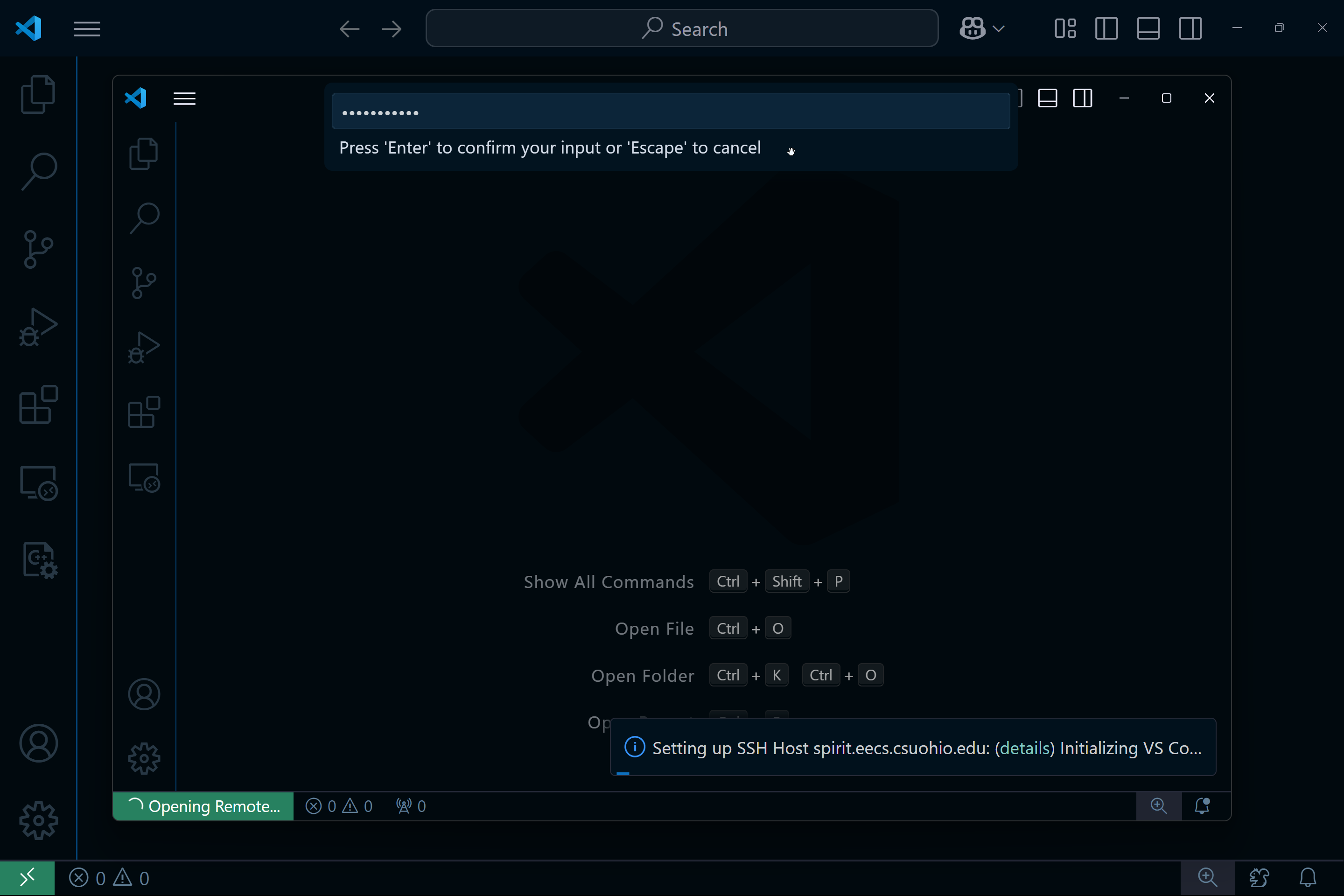Image resolution: width=1344 pixels, height=896 pixels.
Task: Open Explorer in inner window activity bar
Action: pos(143,154)
